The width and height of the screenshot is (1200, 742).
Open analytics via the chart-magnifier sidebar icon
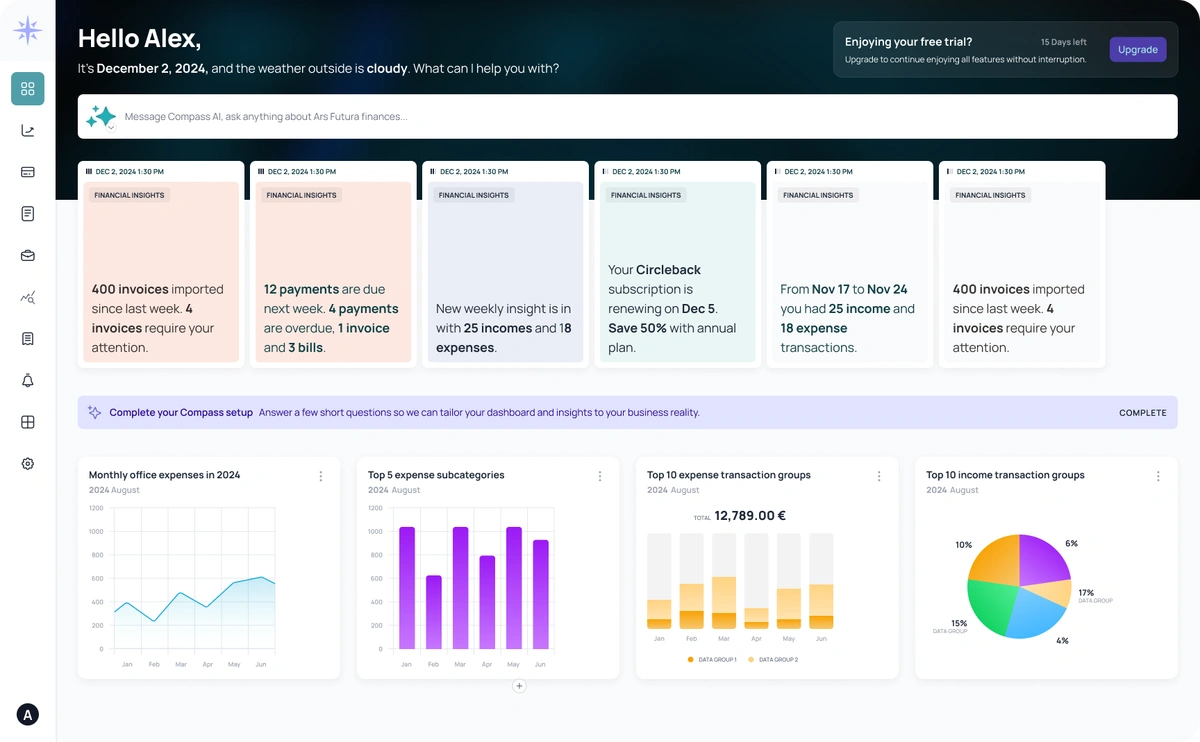27,297
